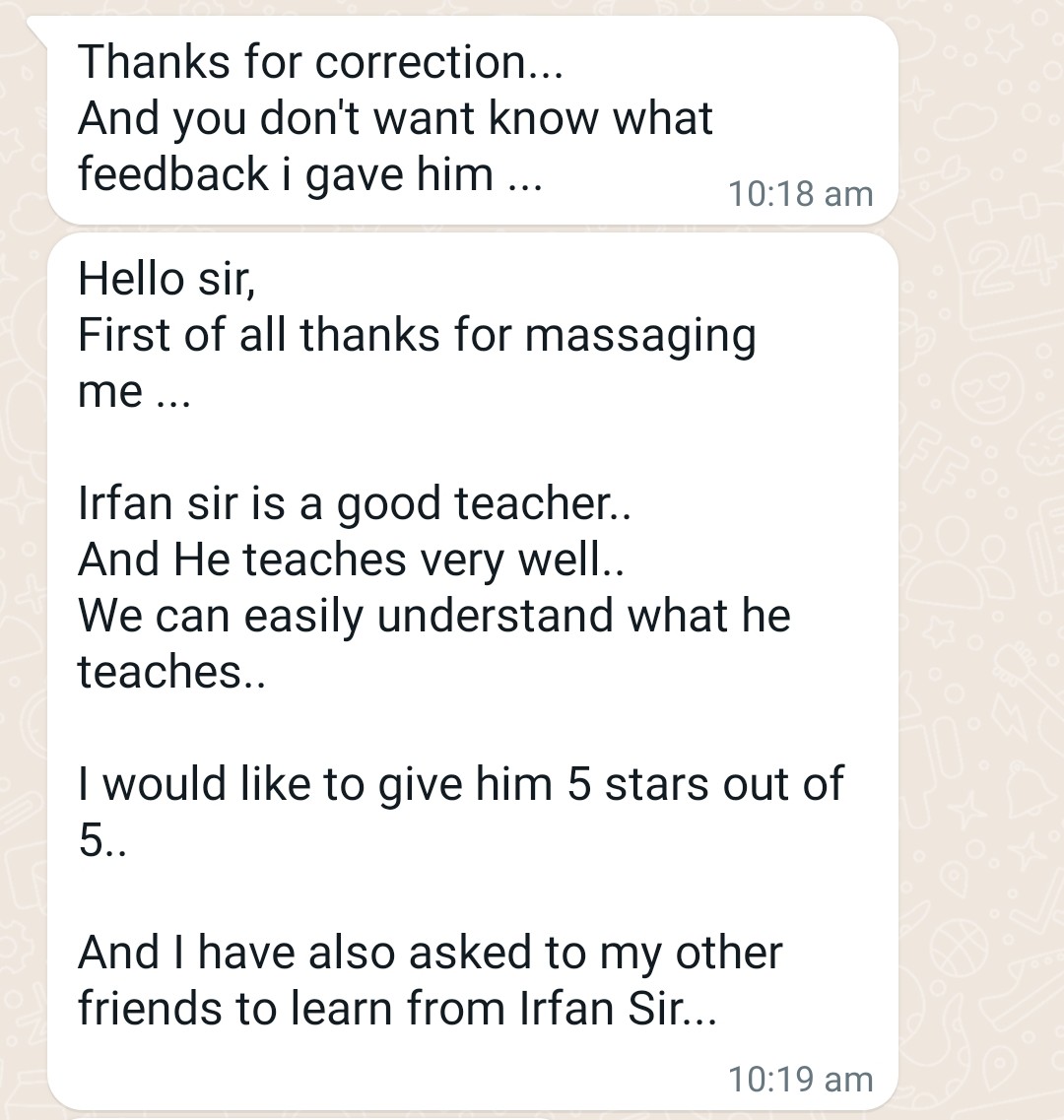Tap the word "understand" in the feedback message
This screenshot has width=1064, height=1120.
[x=496, y=616]
